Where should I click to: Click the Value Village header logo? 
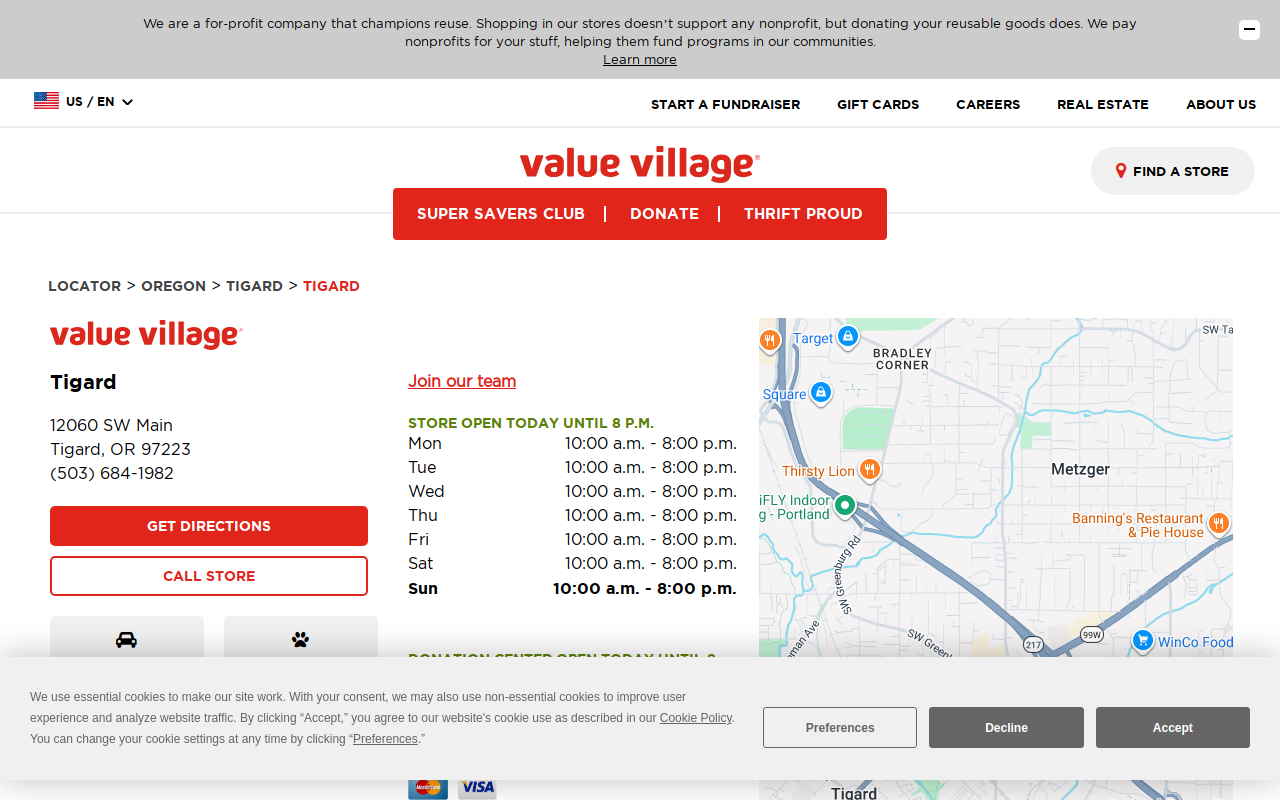click(640, 164)
